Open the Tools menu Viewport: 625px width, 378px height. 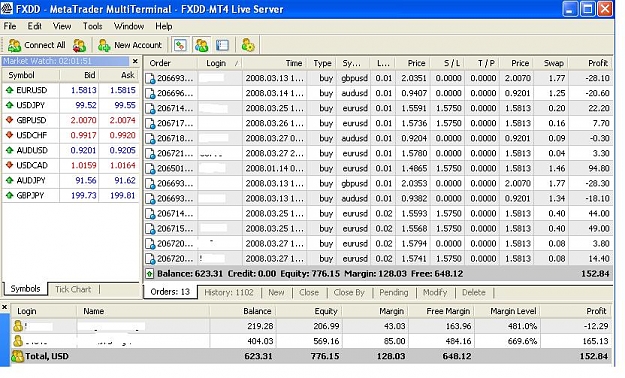click(x=92, y=26)
